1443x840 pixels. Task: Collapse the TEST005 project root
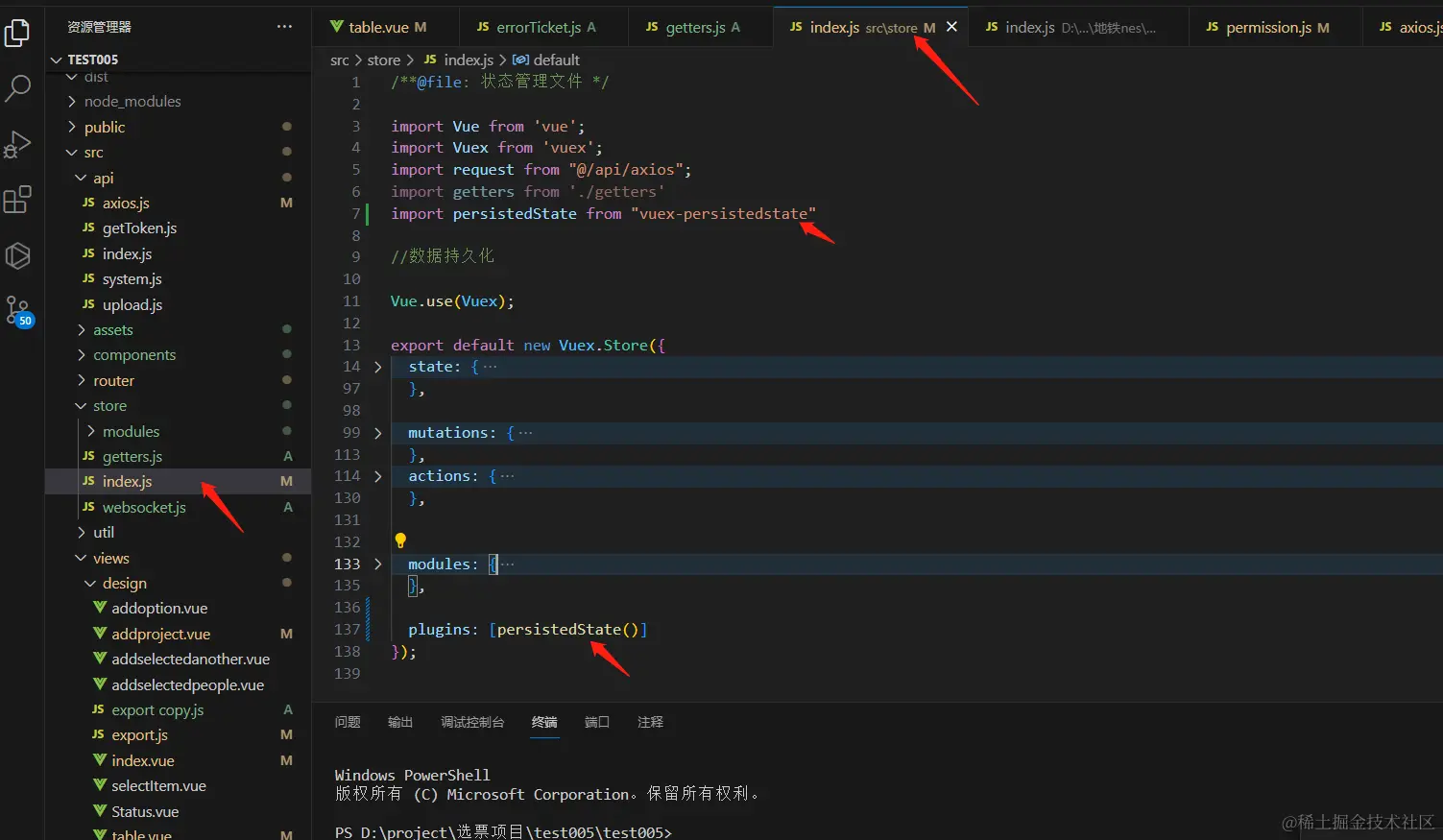56,60
